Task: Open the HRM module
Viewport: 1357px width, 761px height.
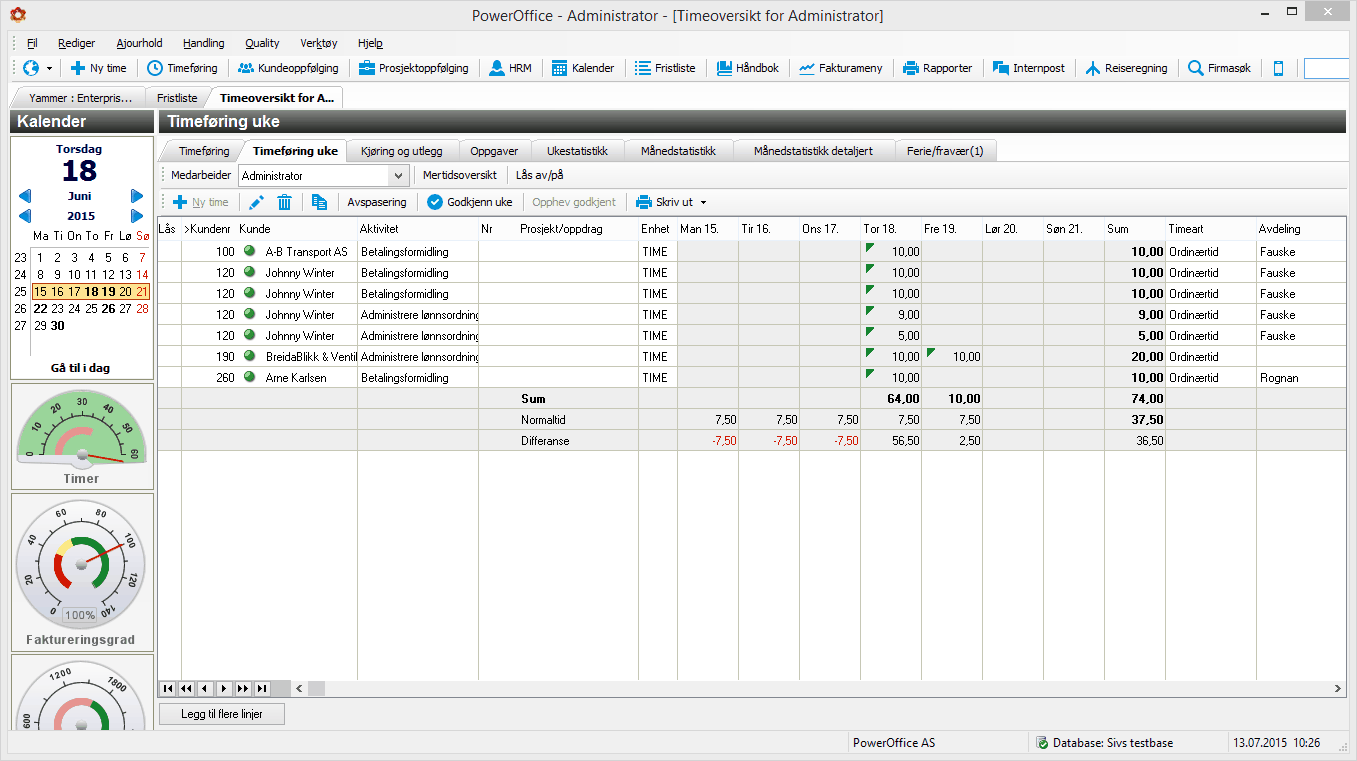Action: [510, 68]
